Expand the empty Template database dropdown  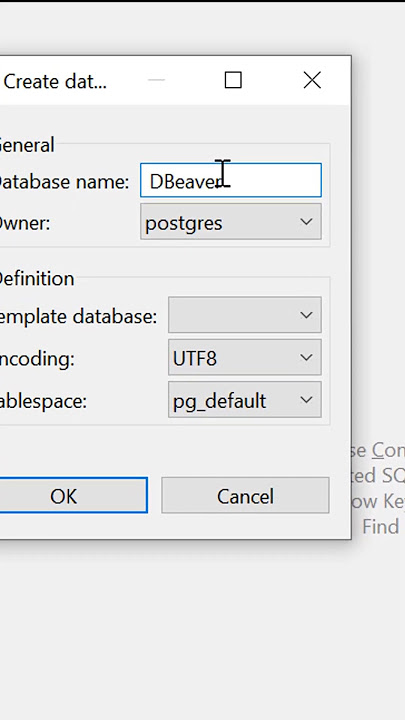point(244,315)
